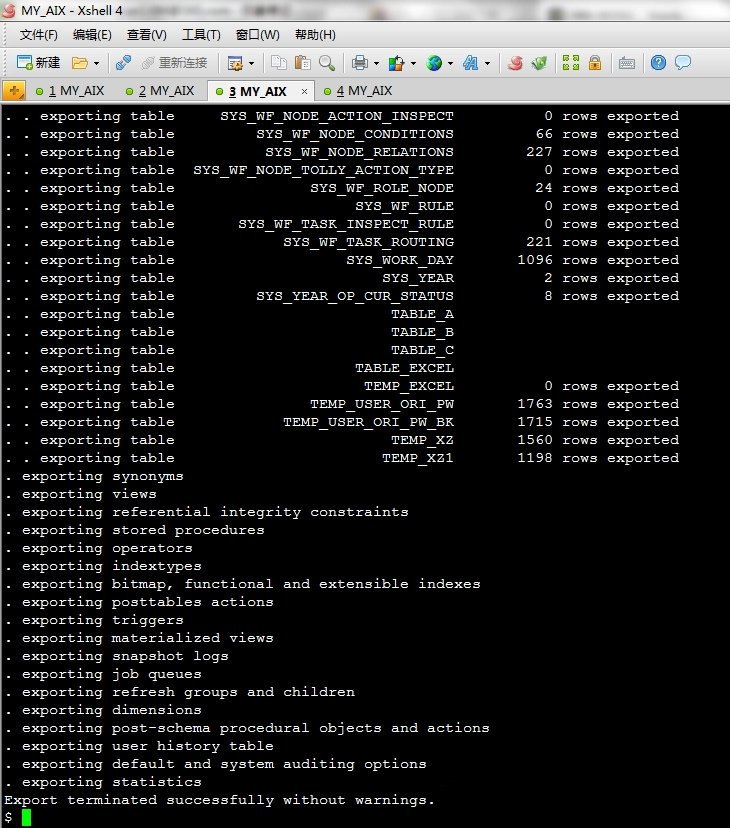Open the 文件(F) menu
The image size is (730, 828).
(39, 35)
